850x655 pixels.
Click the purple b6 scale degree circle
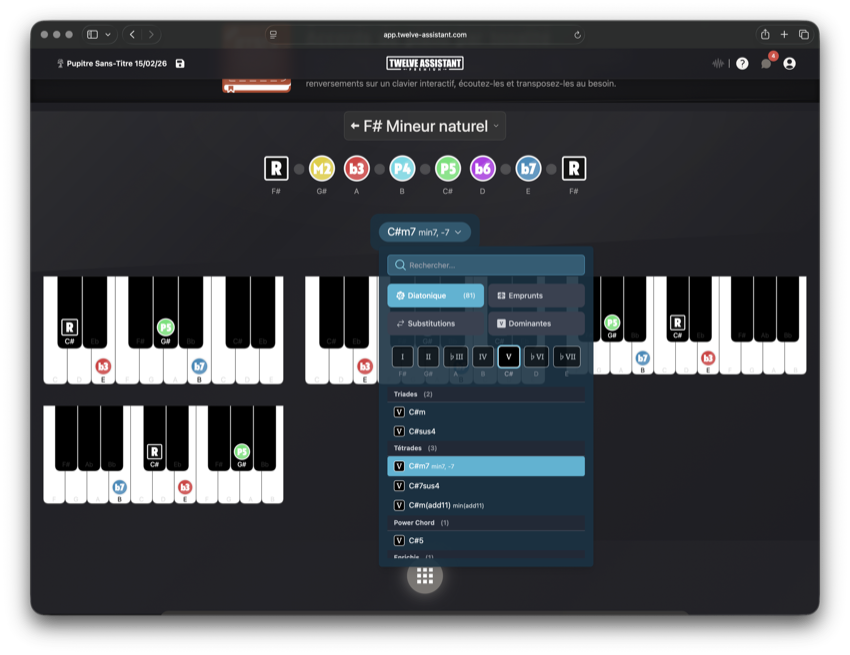point(483,168)
